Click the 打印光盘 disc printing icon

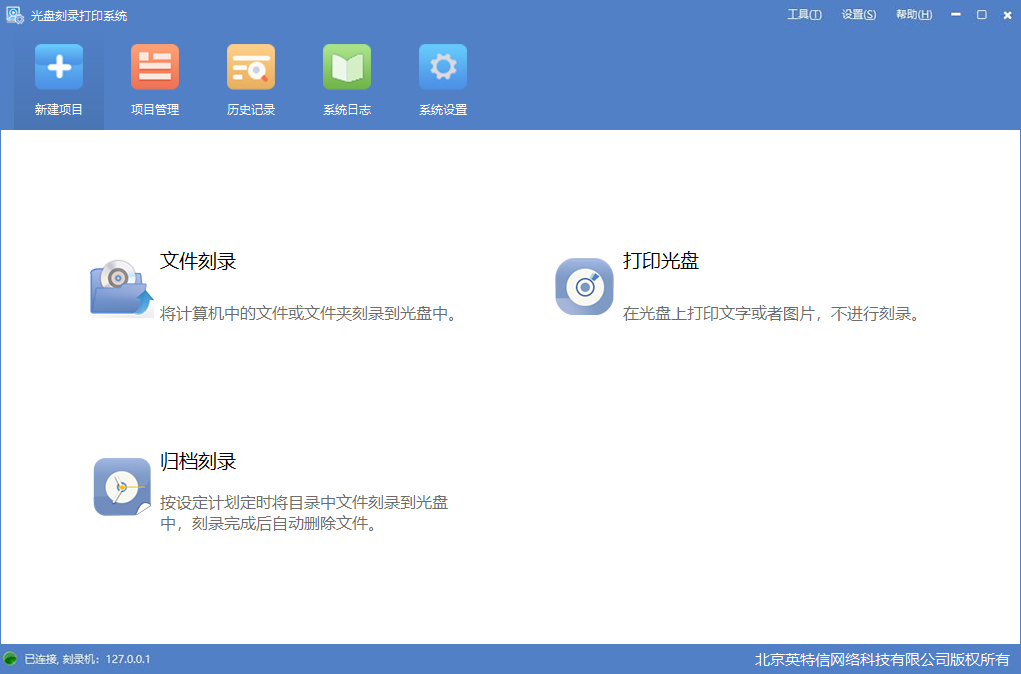pyautogui.click(x=584, y=287)
